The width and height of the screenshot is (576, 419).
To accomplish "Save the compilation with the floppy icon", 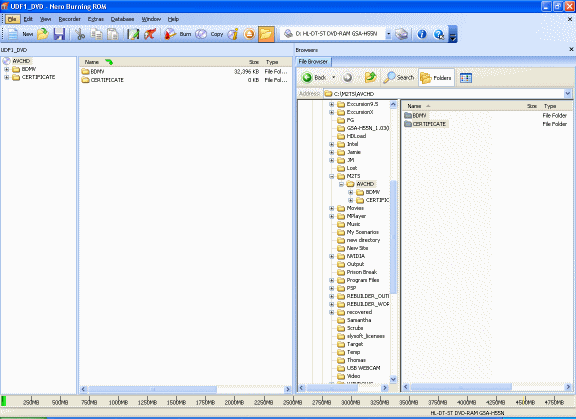I will [x=59, y=34].
